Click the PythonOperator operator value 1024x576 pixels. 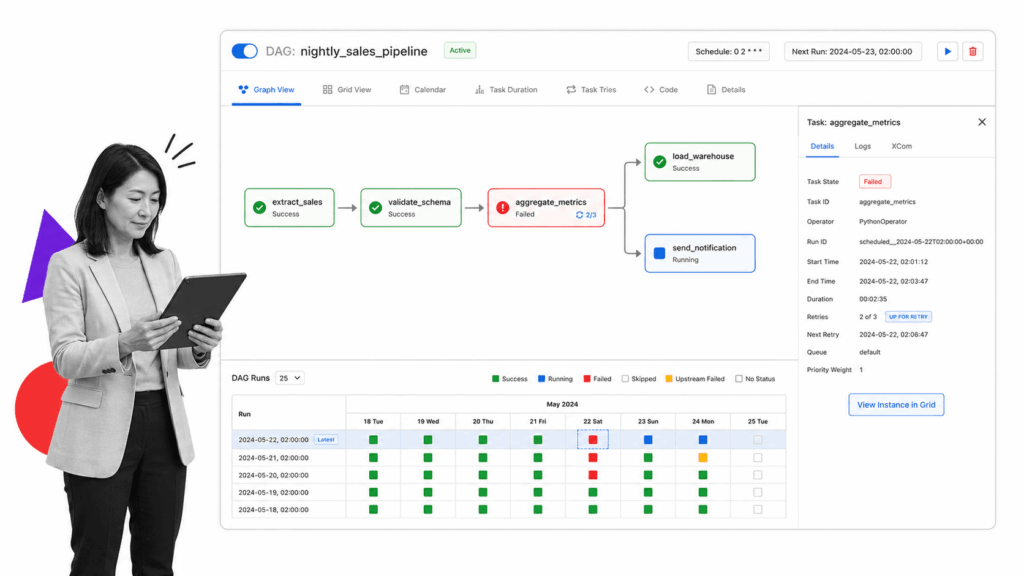pos(883,221)
